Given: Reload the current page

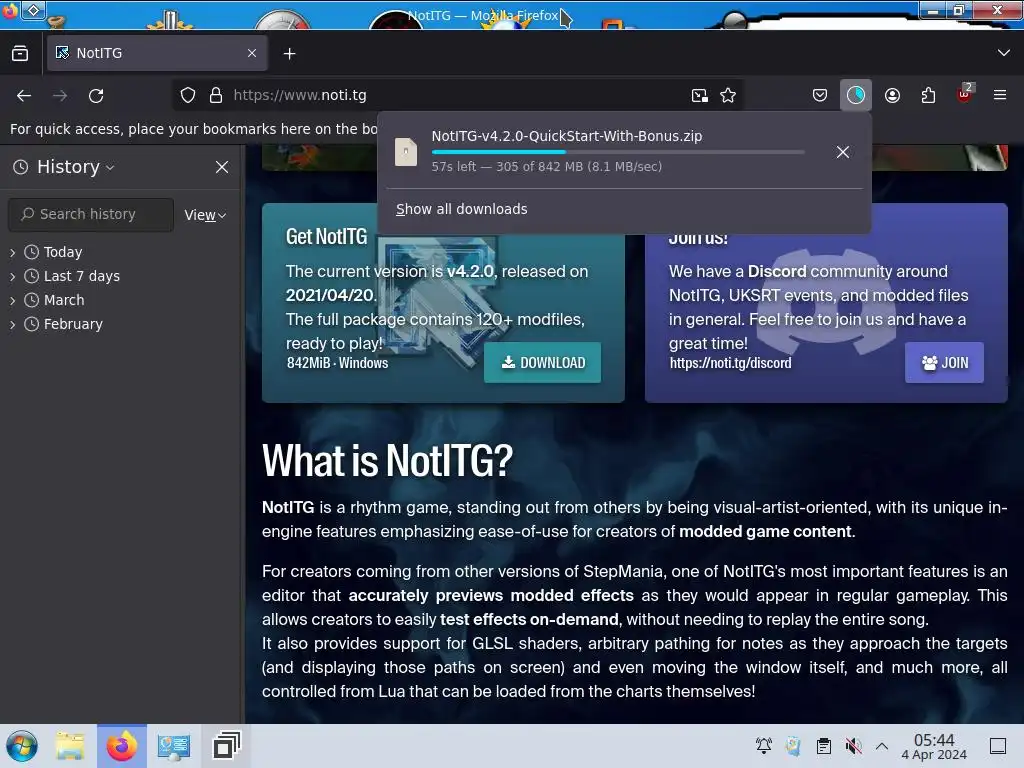Looking at the screenshot, I should coord(96,96).
